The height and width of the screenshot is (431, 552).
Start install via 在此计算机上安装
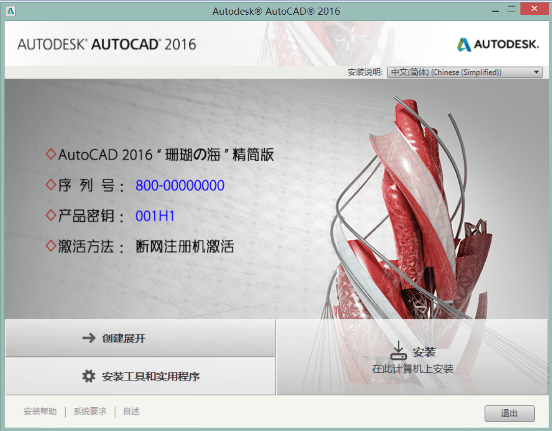click(413, 369)
